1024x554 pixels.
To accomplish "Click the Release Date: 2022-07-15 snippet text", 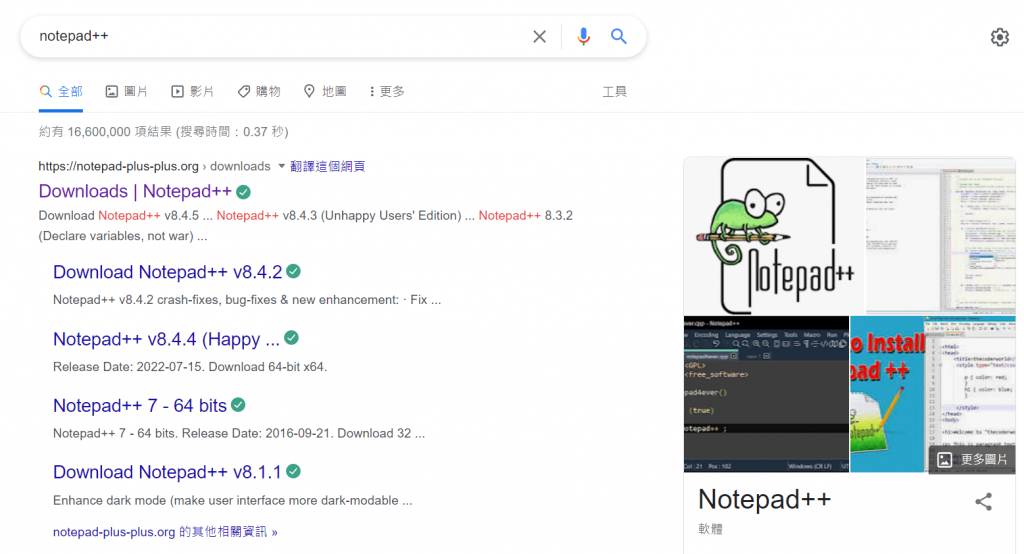I will tap(189, 367).
